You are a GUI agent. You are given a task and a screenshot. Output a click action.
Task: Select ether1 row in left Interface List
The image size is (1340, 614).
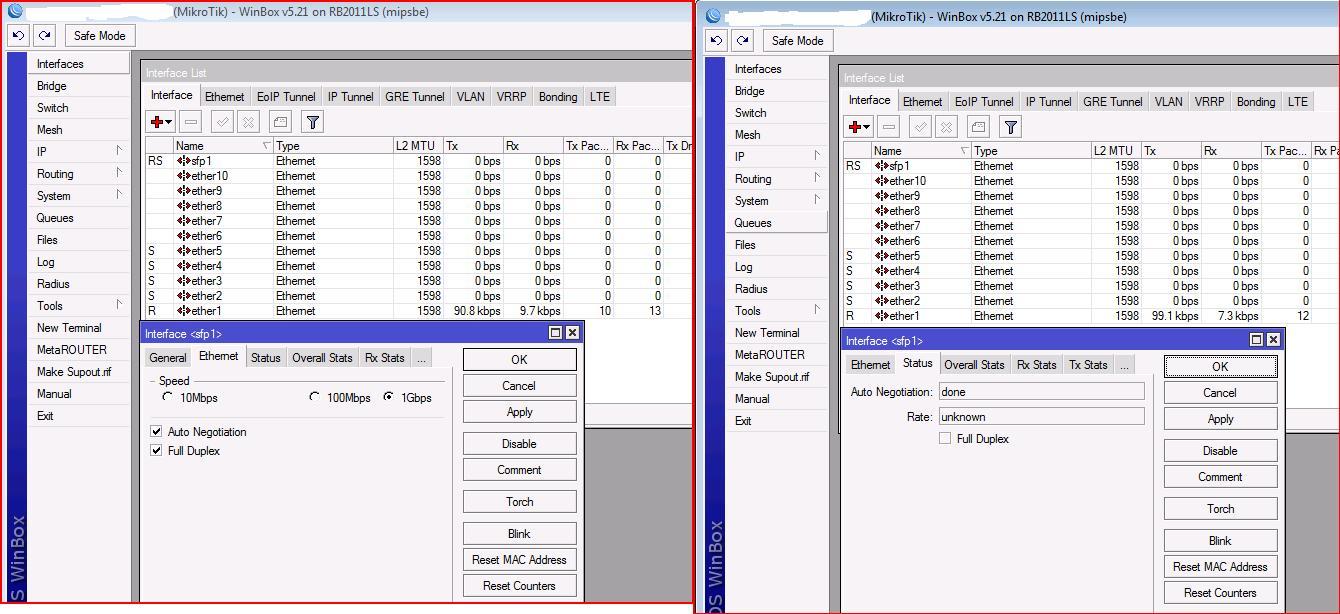pos(418,311)
